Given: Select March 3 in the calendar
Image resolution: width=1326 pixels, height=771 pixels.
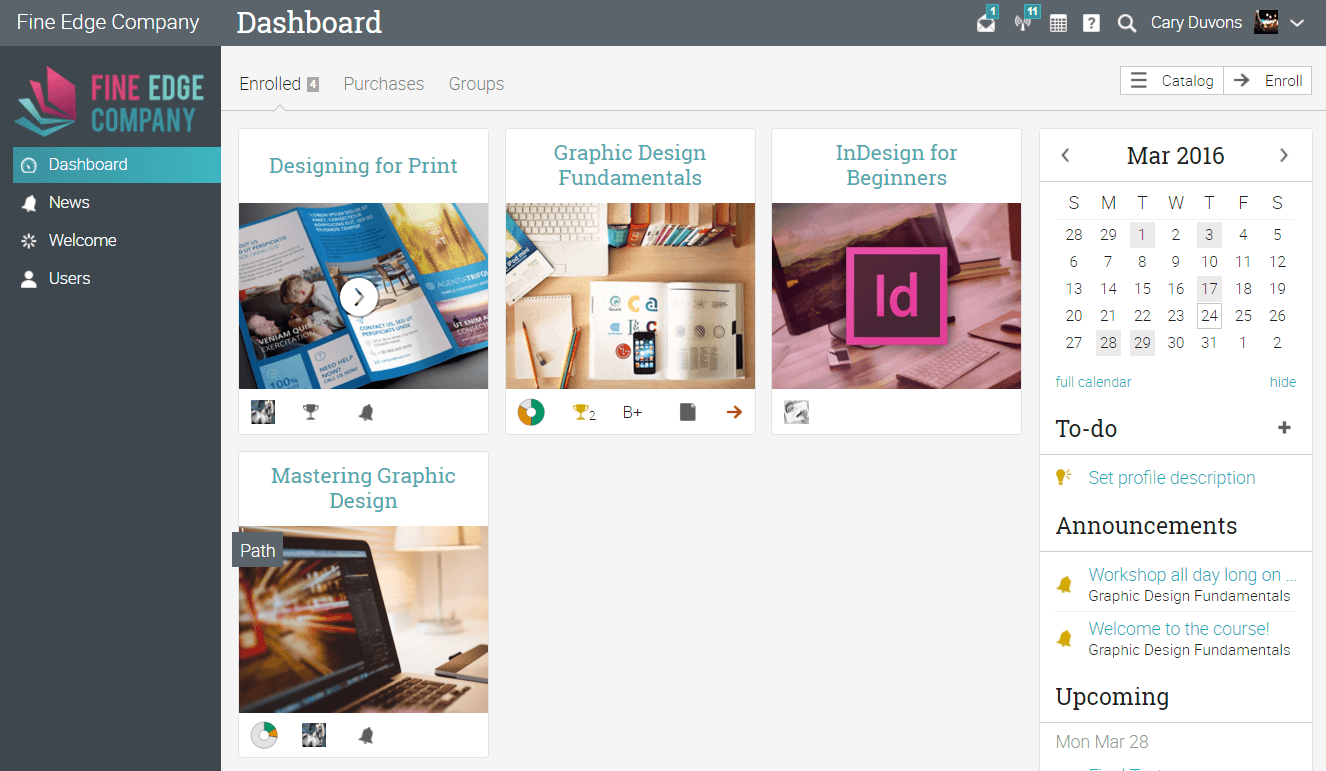Looking at the screenshot, I should click(x=1209, y=235).
